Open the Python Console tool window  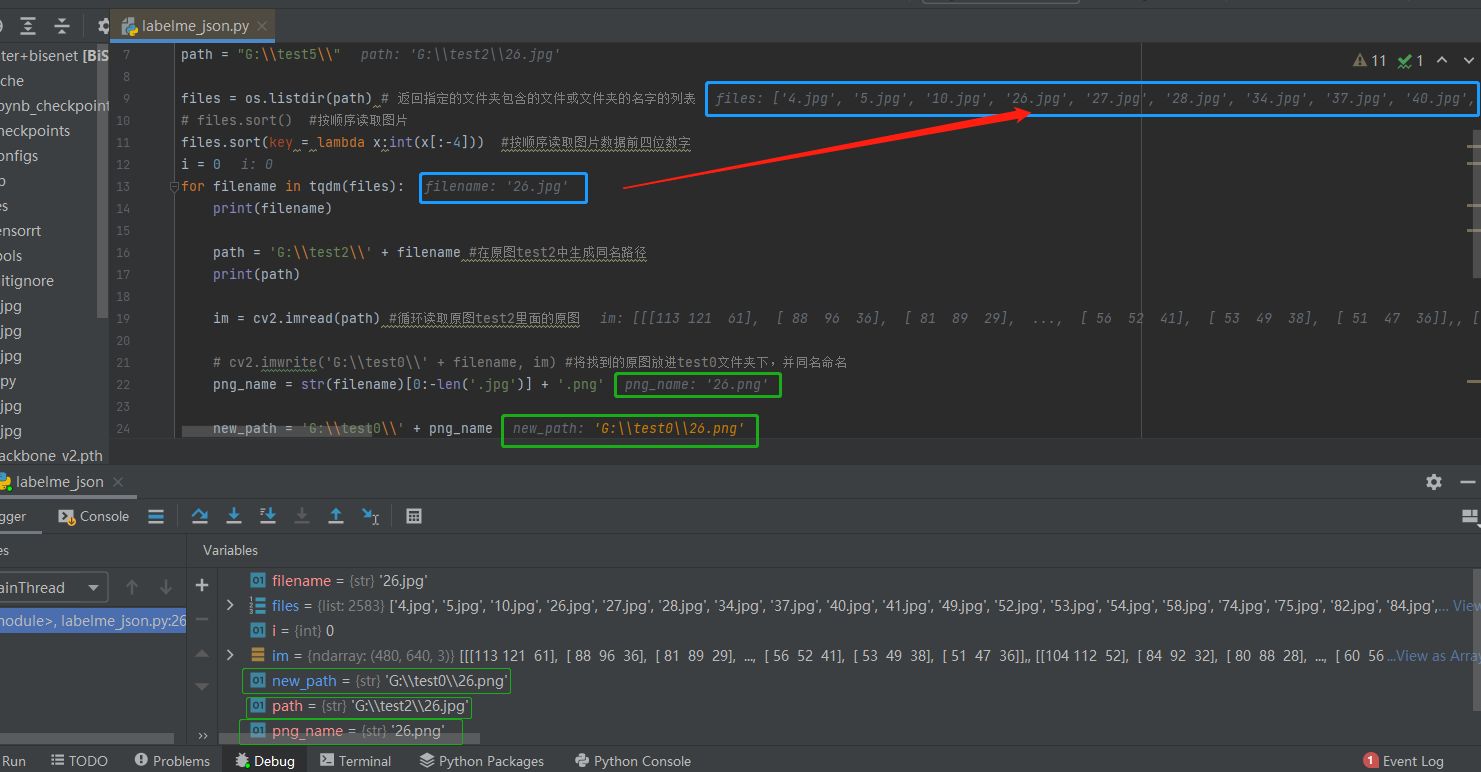click(632, 761)
